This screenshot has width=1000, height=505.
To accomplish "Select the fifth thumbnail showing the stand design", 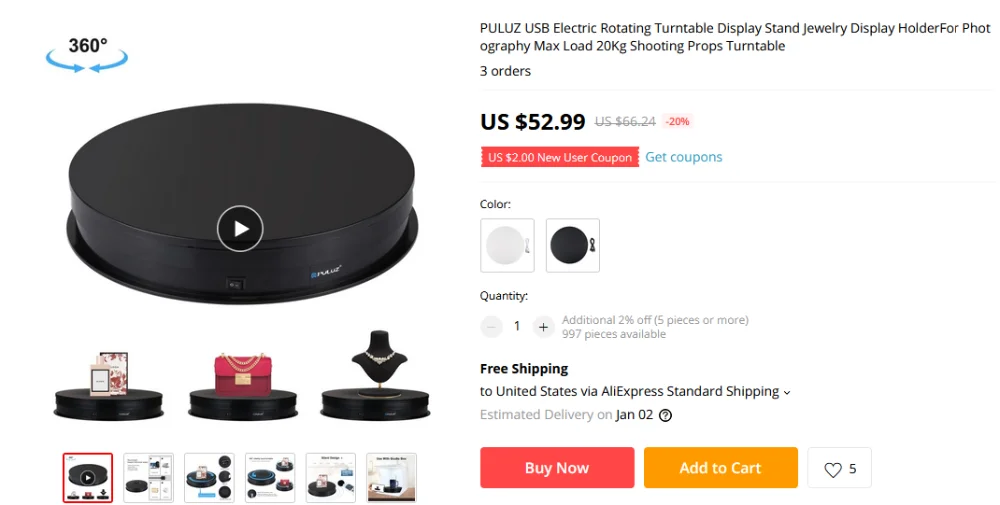I will click(x=330, y=478).
